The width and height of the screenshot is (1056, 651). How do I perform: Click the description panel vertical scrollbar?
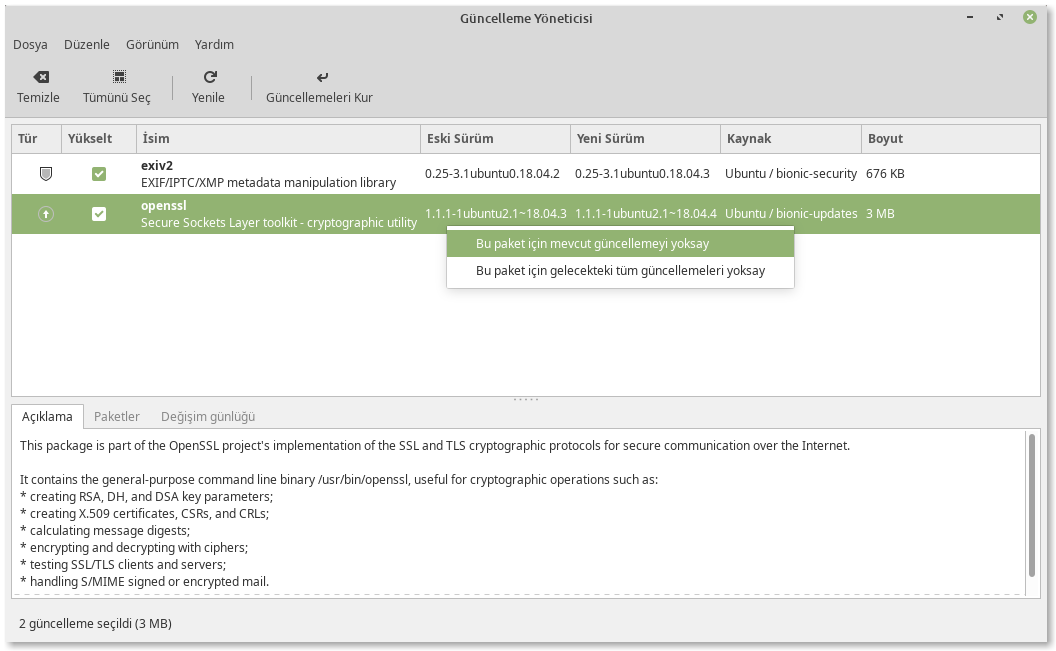[x=1031, y=505]
